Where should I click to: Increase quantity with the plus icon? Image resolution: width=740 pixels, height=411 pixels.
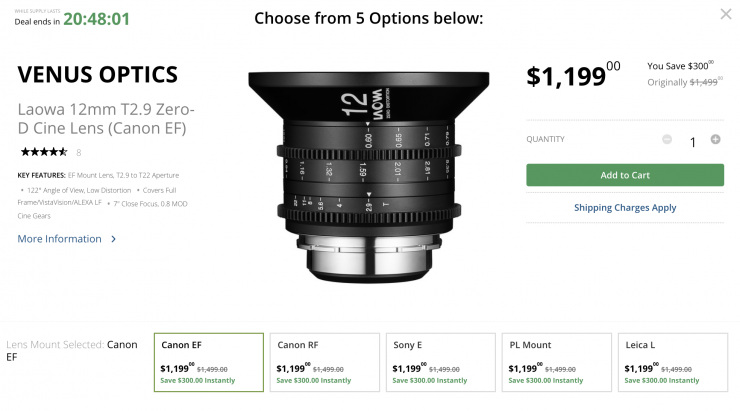tap(715, 140)
